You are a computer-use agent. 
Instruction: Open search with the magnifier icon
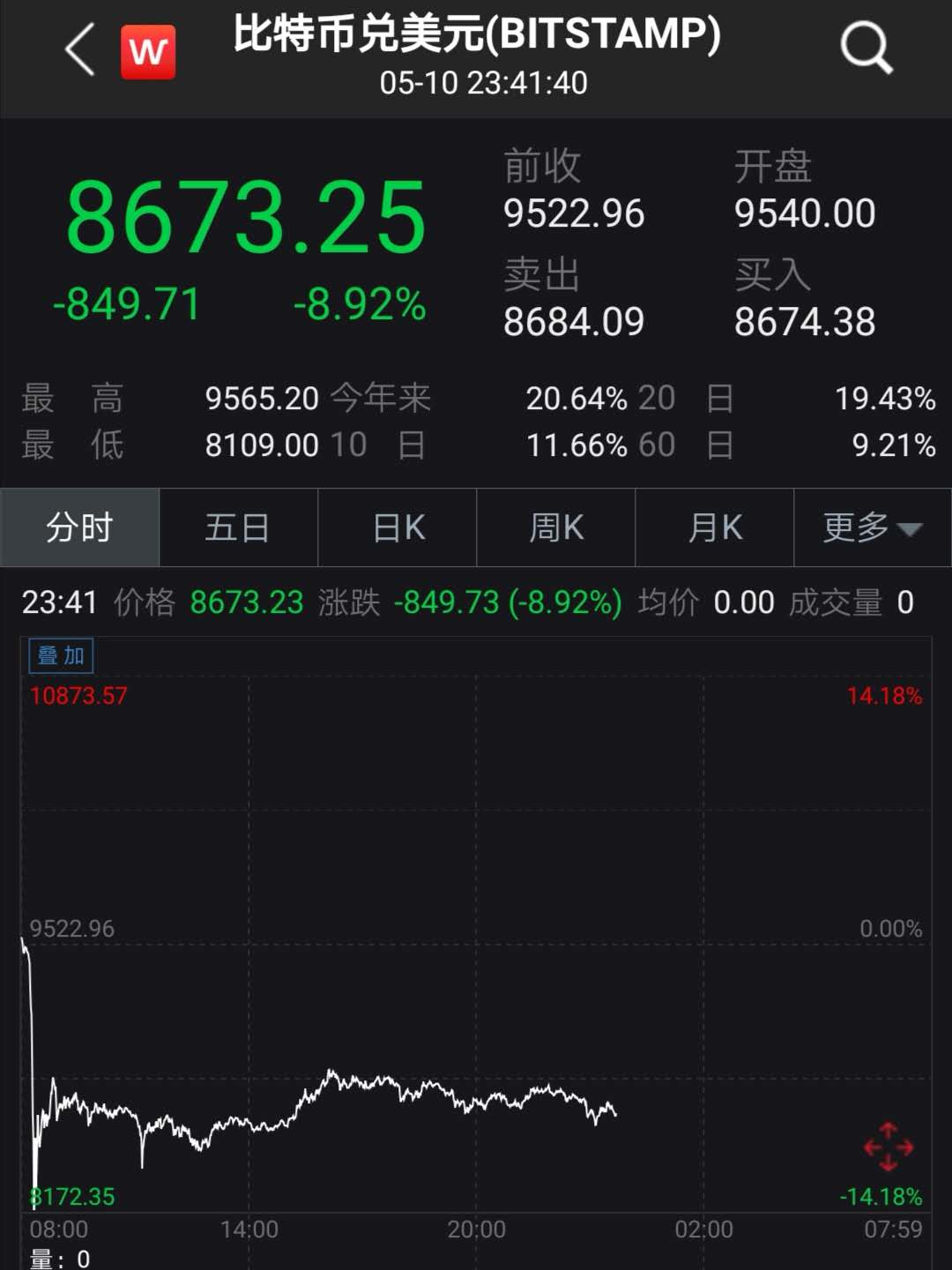click(x=866, y=49)
